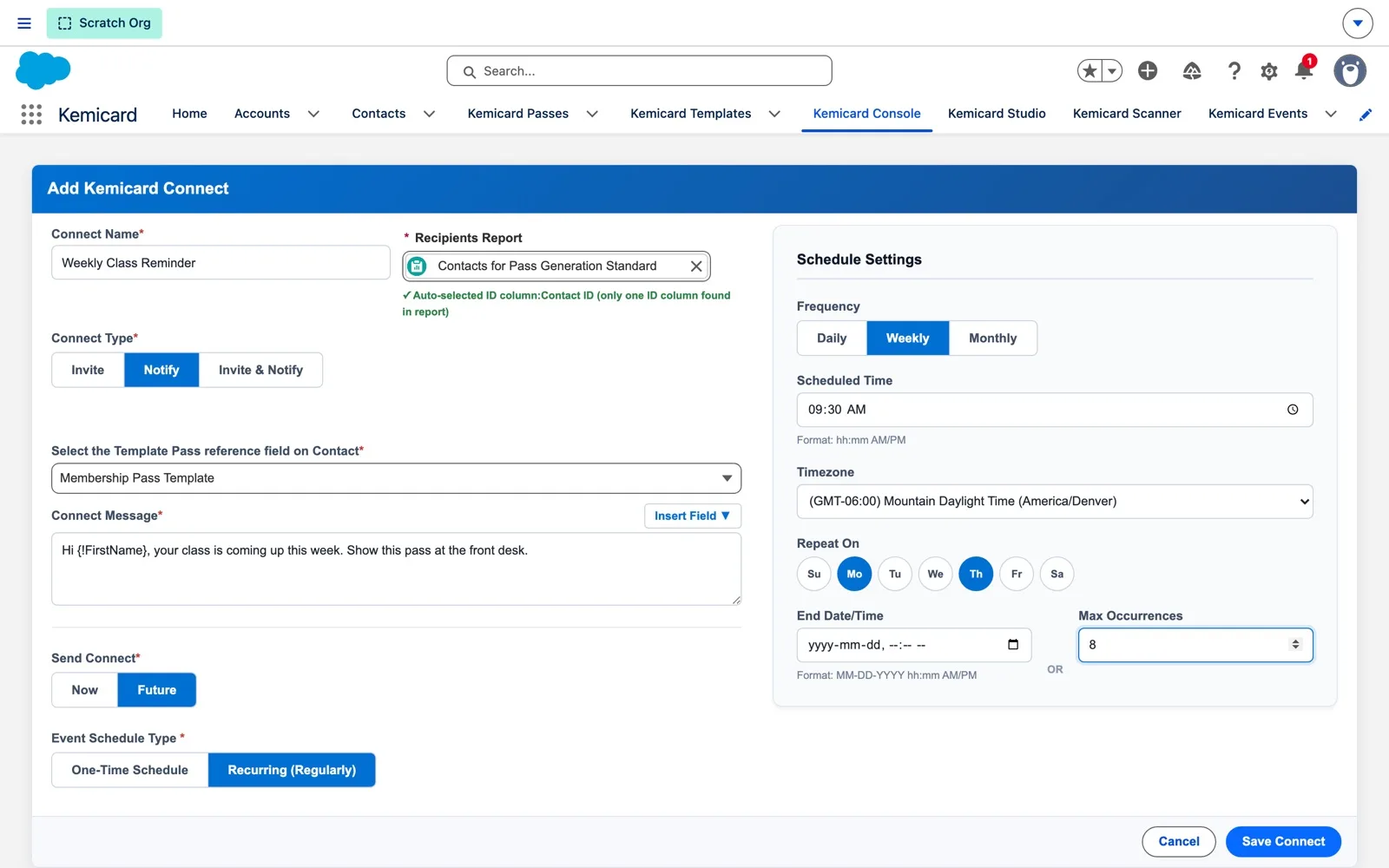Select the Invite connect type

(88, 370)
